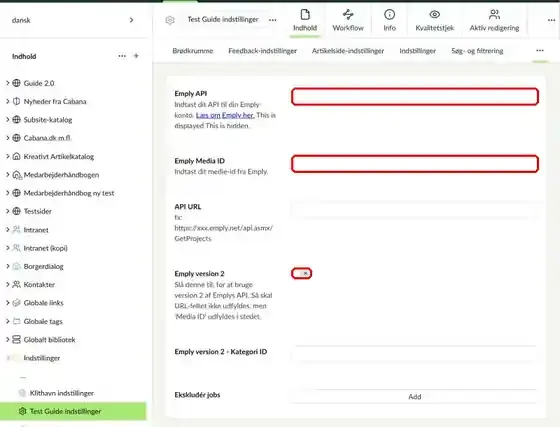Expand the Intranet (kopi) node
The height and width of the screenshot is (427, 560).
(x=8, y=248)
